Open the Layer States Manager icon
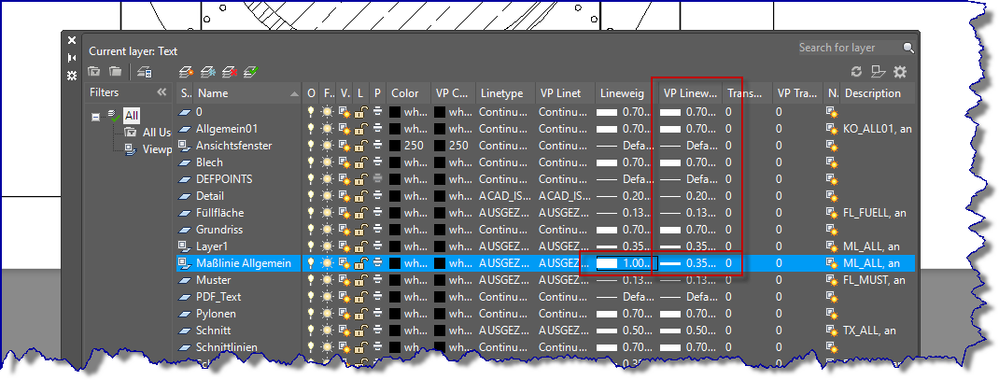Viewport: 999px width, 380px height. pyautogui.click(x=144, y=71)
